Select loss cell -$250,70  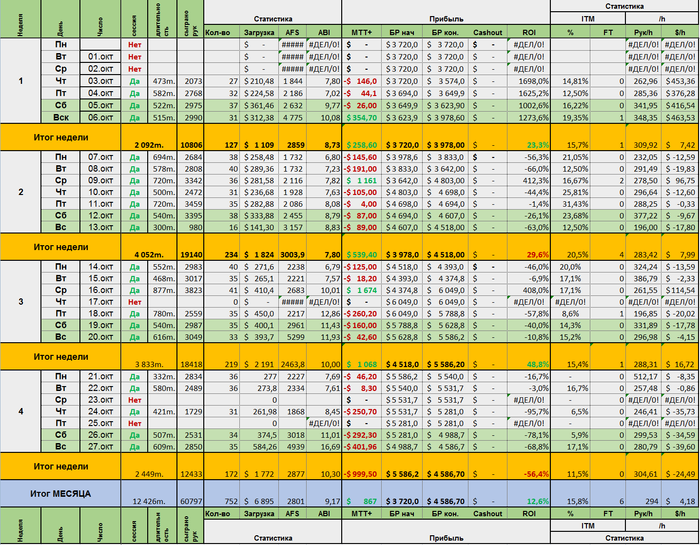click(362, 412)
